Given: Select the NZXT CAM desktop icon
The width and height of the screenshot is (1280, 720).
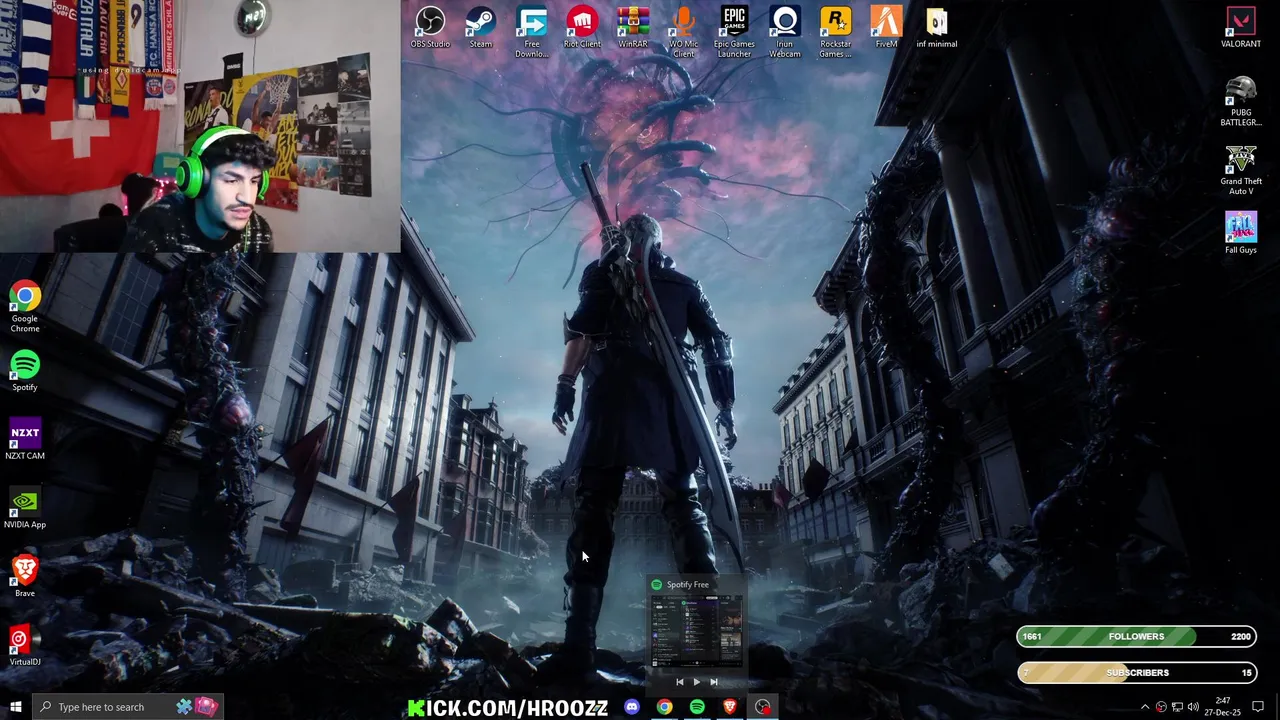Looking at the screenshot, I should point(25,440).
